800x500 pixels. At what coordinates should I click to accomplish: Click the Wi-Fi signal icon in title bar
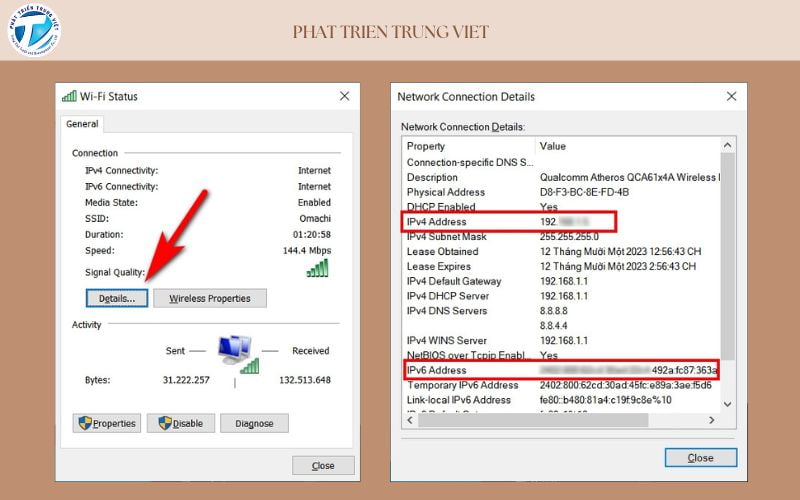click(x=69, y=96)
